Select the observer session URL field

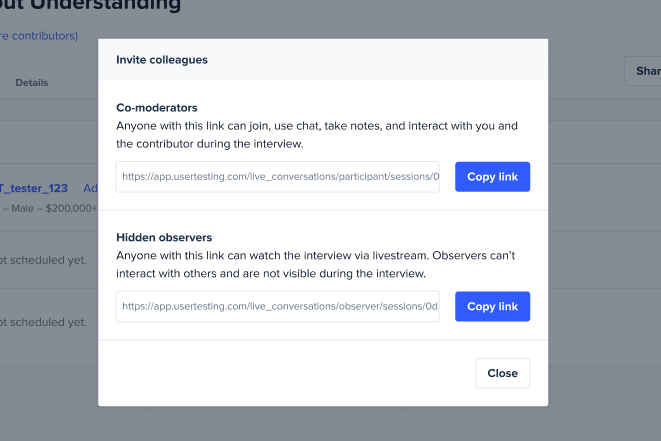[277, 307]
